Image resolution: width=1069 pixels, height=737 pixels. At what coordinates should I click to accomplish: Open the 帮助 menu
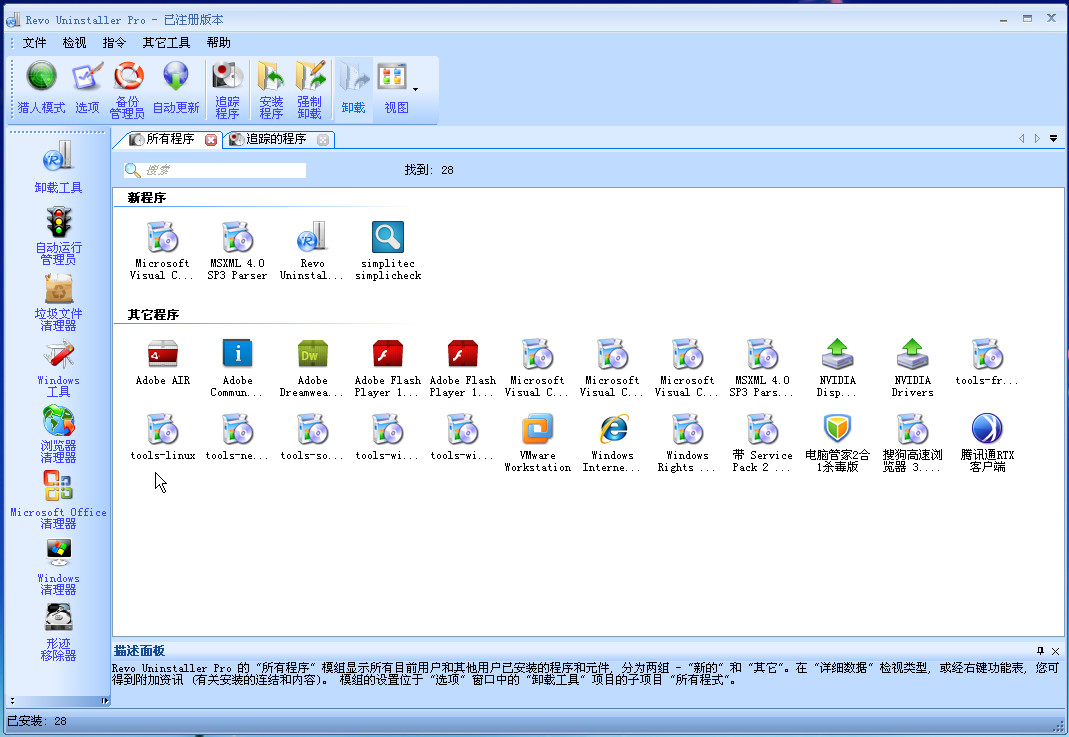pyautogui.click(x=218, y=43)
